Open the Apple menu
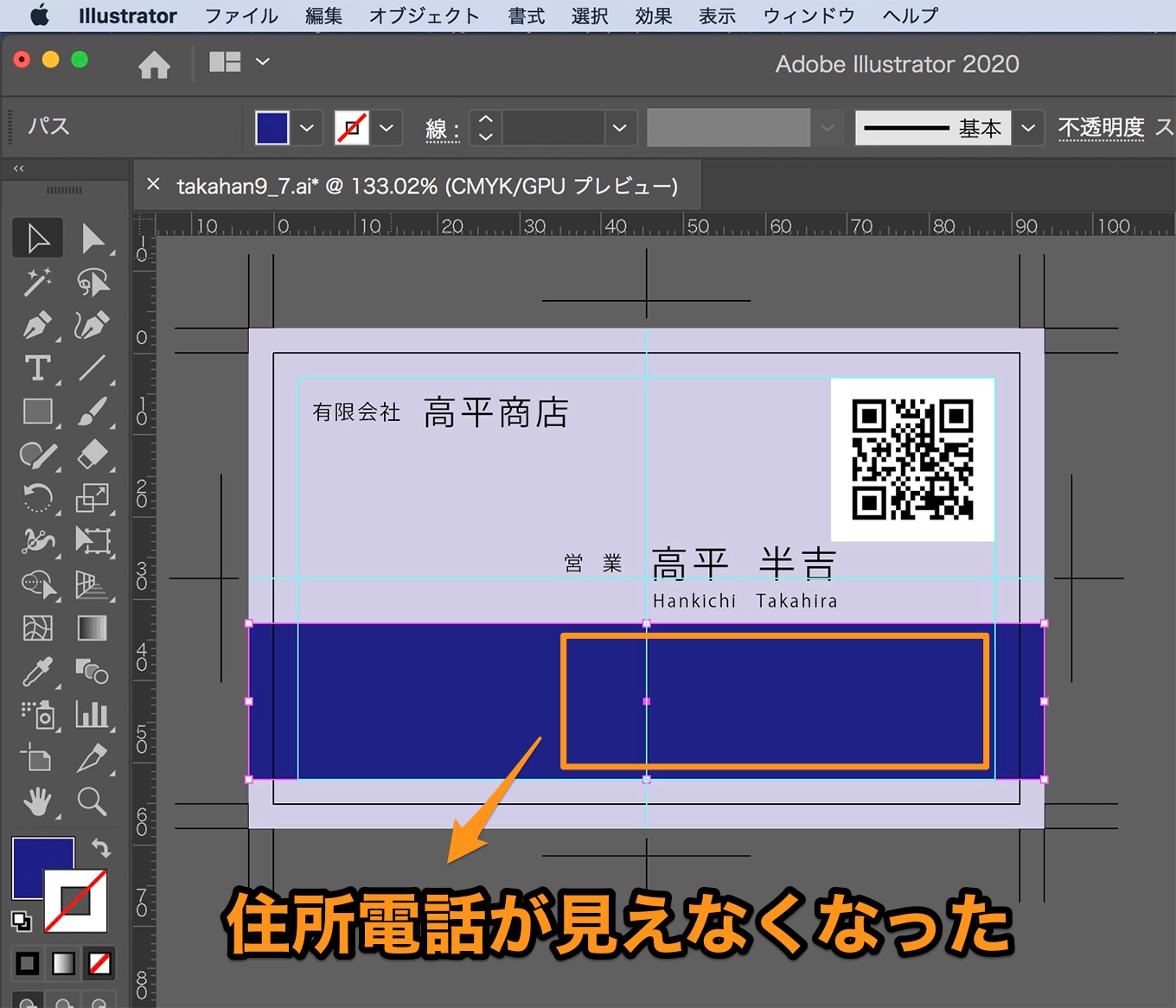Screen dimensions: 1176x1008 pyautogui.click(x=40, y=16)
